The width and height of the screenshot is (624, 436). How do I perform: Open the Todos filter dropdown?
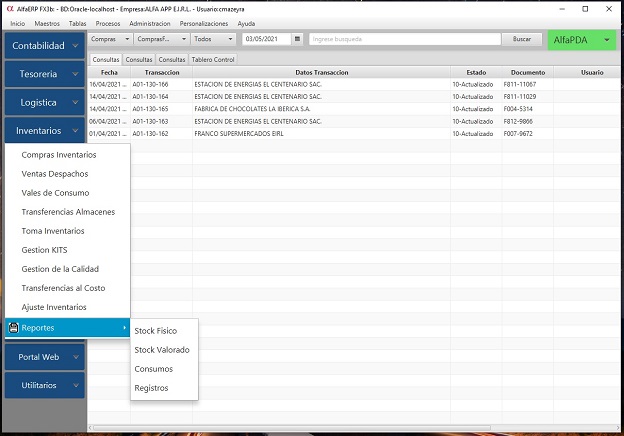pyautogui.click(x=212, y=39)
